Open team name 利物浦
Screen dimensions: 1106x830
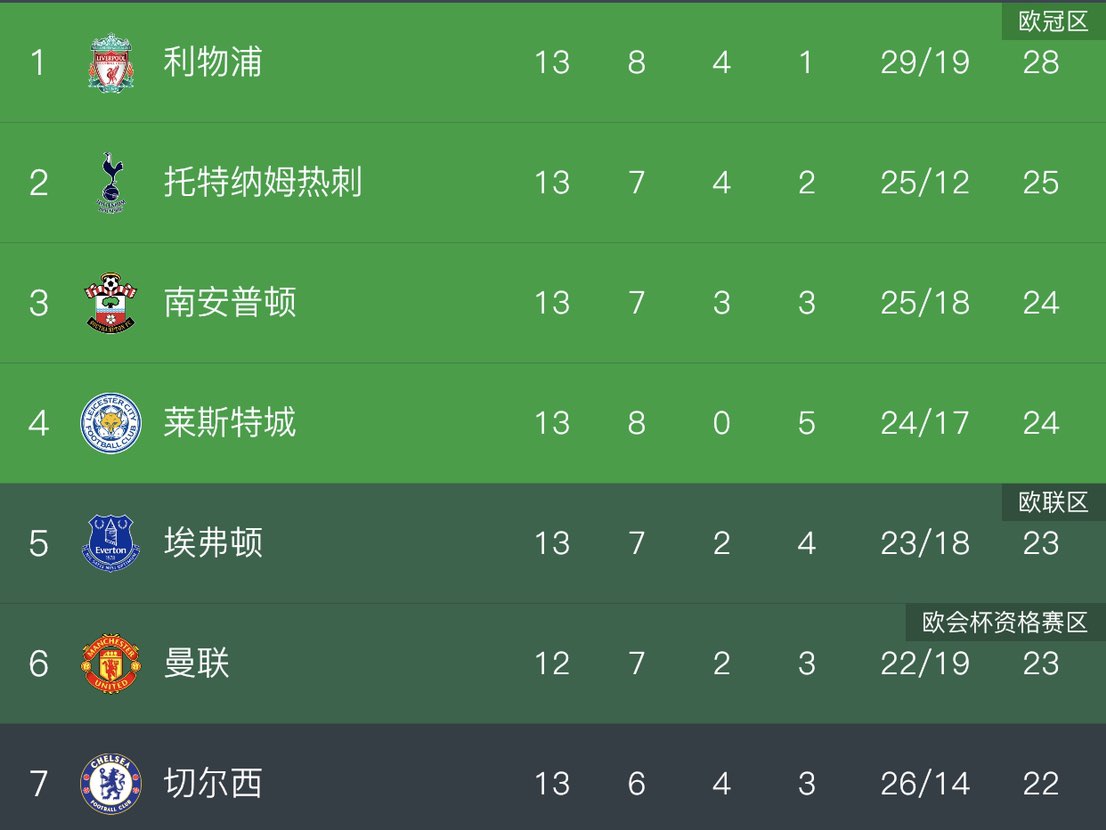[213, 63]
